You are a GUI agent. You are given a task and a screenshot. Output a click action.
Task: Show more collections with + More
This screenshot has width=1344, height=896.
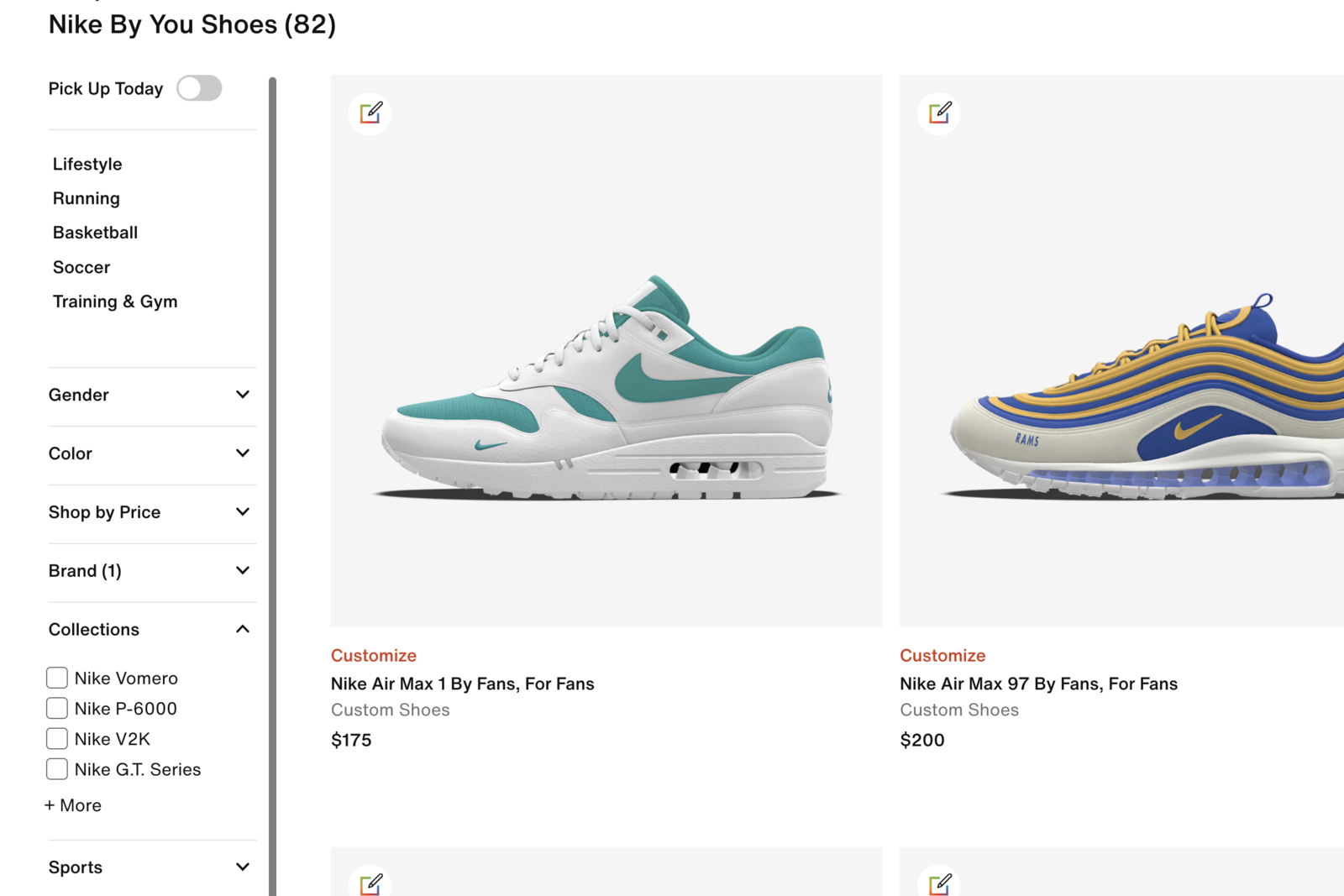(x=73, y=805)
